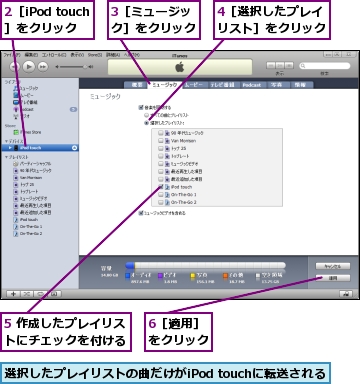Open the トップレート sidebar playlist
Image resolution: width=360 pixels, height=384 pixels.
tap(26, 192)
